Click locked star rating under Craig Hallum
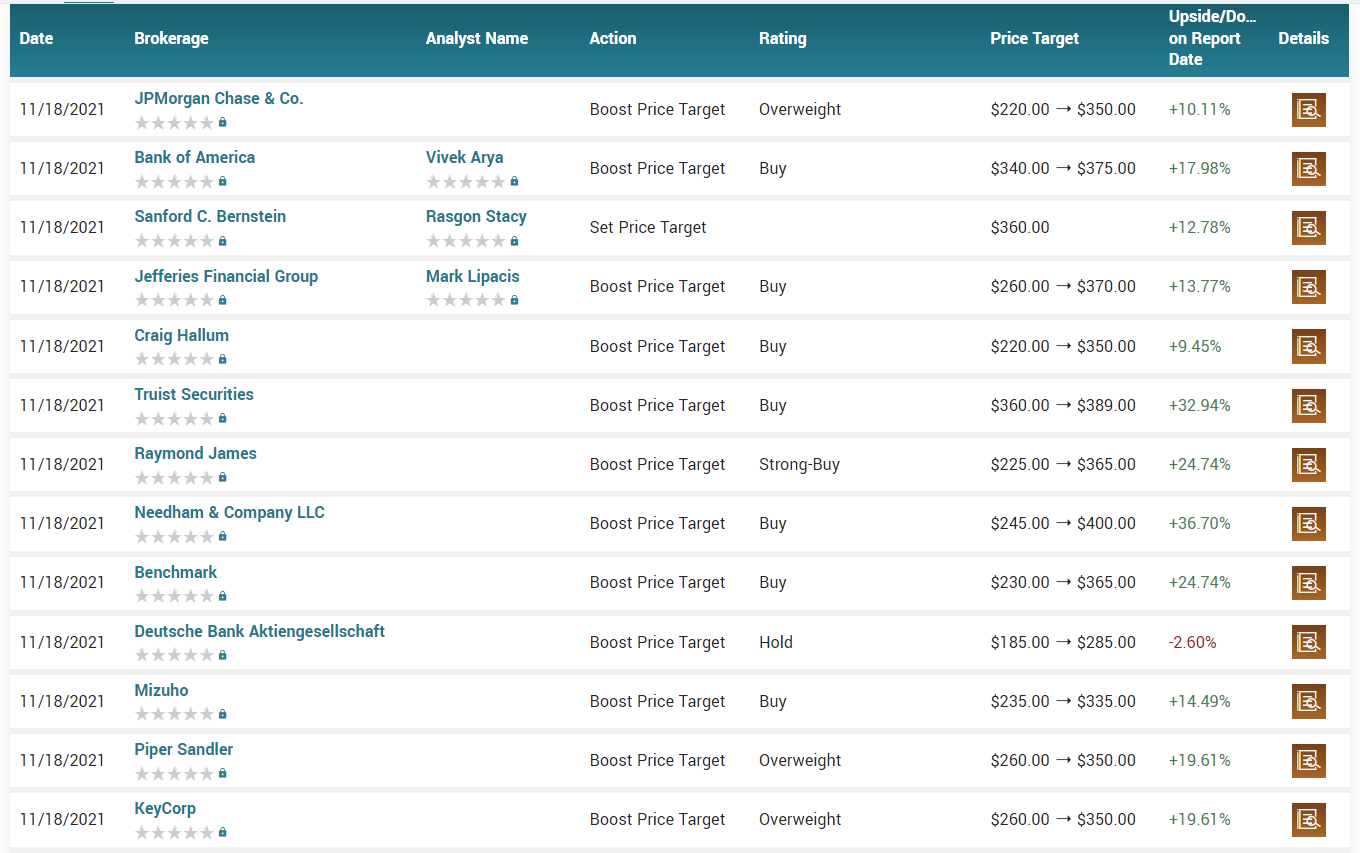Image resolution: width=1360 pixels, height=853 pixels. pos(181,359)
